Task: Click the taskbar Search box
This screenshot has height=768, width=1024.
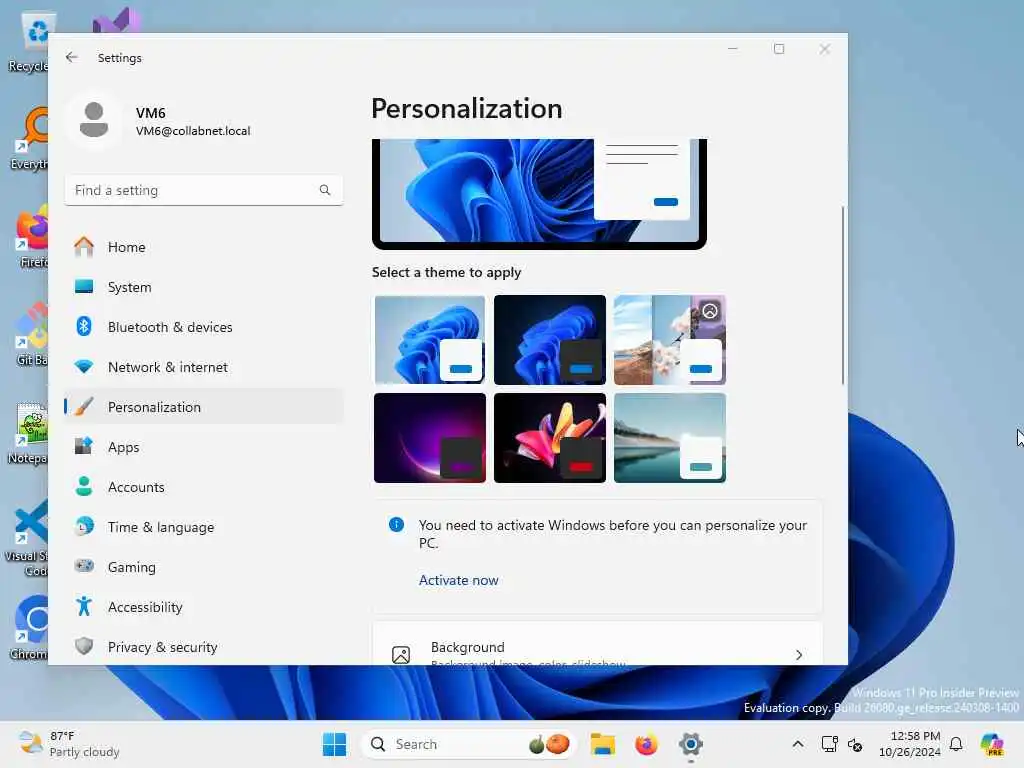Action: click(469, 744)
